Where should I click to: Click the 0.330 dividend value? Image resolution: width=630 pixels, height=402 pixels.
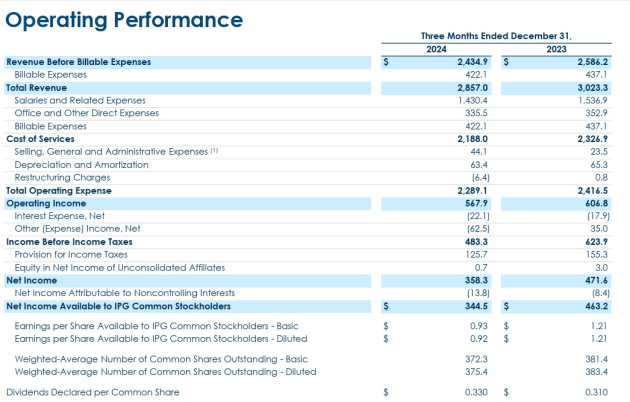pos(476,392)
